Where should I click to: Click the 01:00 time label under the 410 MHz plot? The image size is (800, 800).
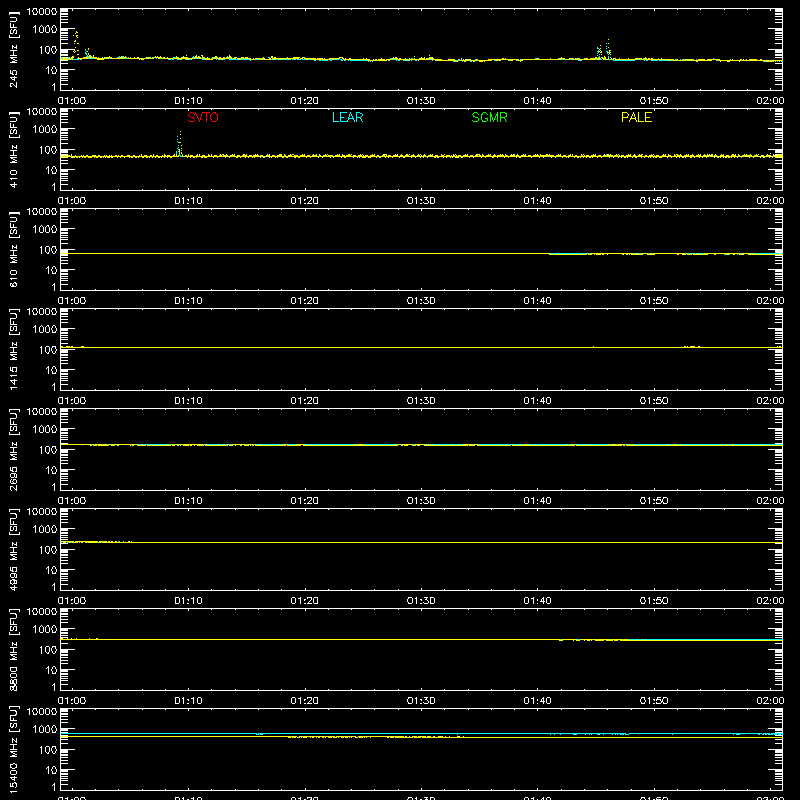pyautogui.click(x=72, y=201)
